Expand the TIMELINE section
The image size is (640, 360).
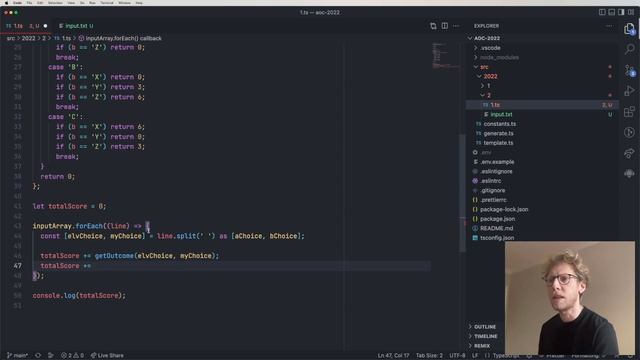[482, 336]
